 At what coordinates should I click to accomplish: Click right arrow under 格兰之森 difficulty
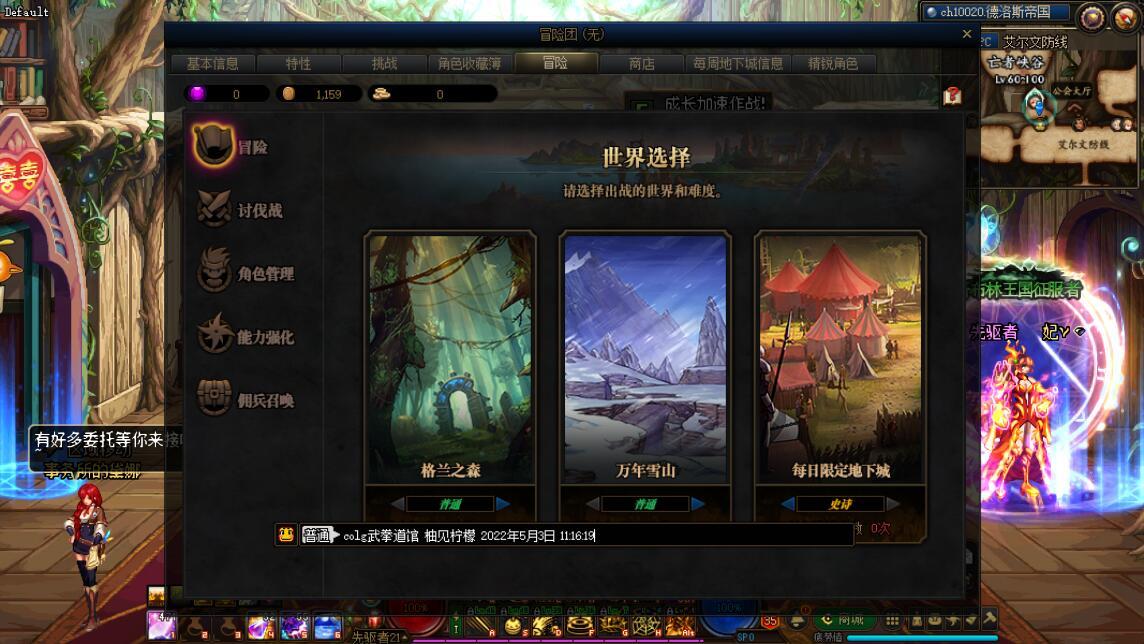tap(503, 503)
